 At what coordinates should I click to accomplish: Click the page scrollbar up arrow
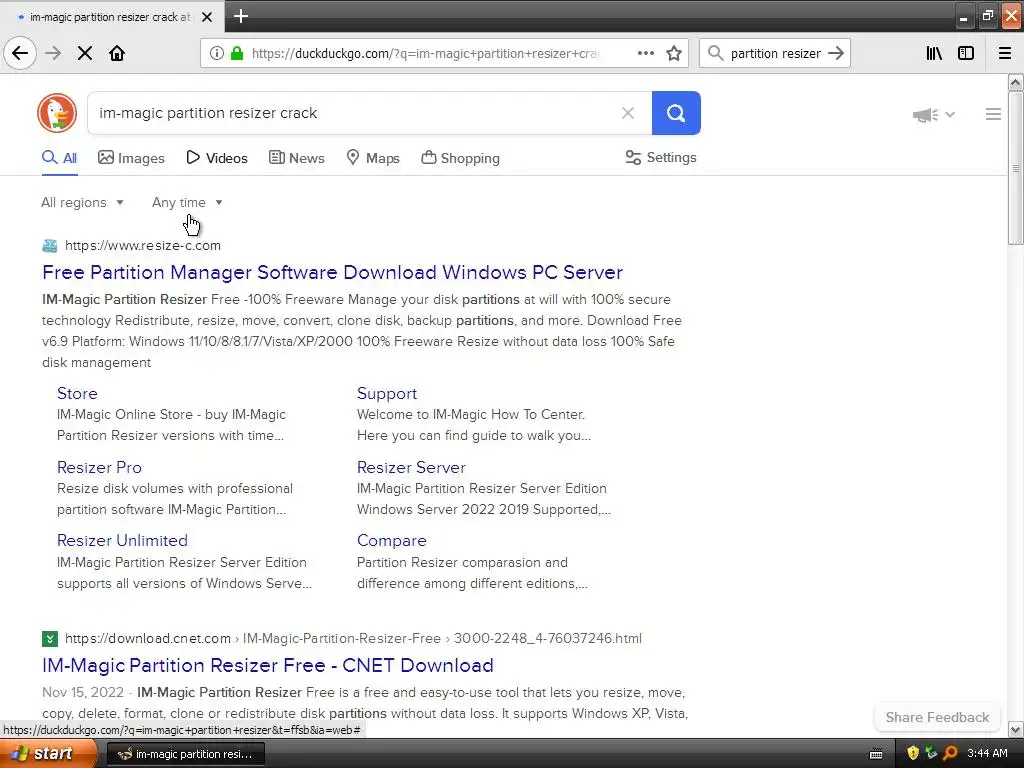tap(1015, 82)
